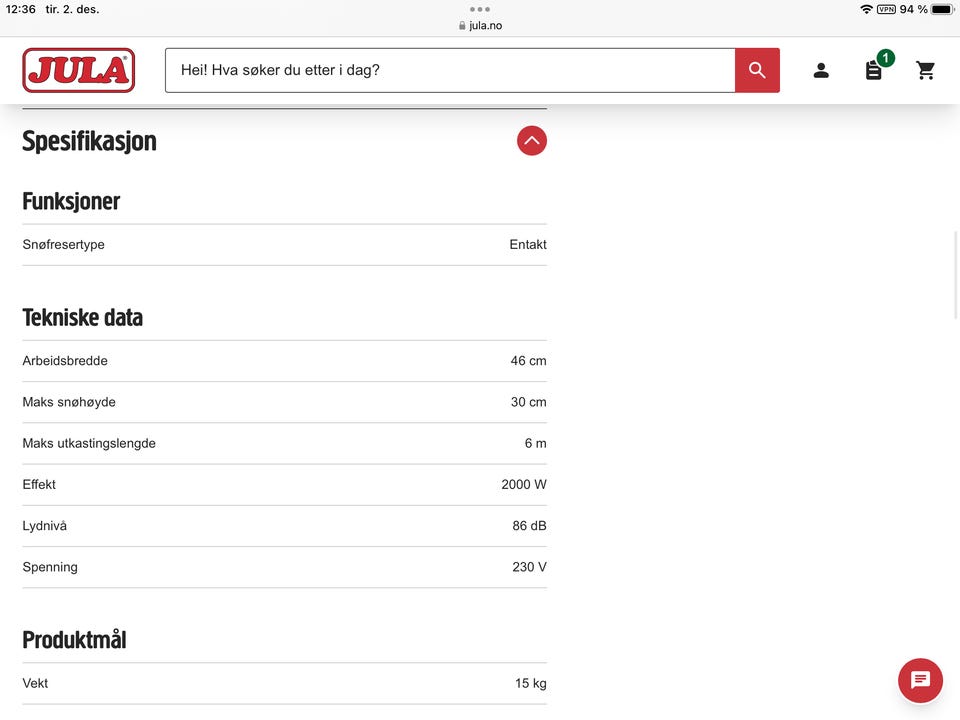Image resolution: width=960 pixels, height=720 pixels.
Task: Click the value '46 cm'
Action: tap(528, 361)
